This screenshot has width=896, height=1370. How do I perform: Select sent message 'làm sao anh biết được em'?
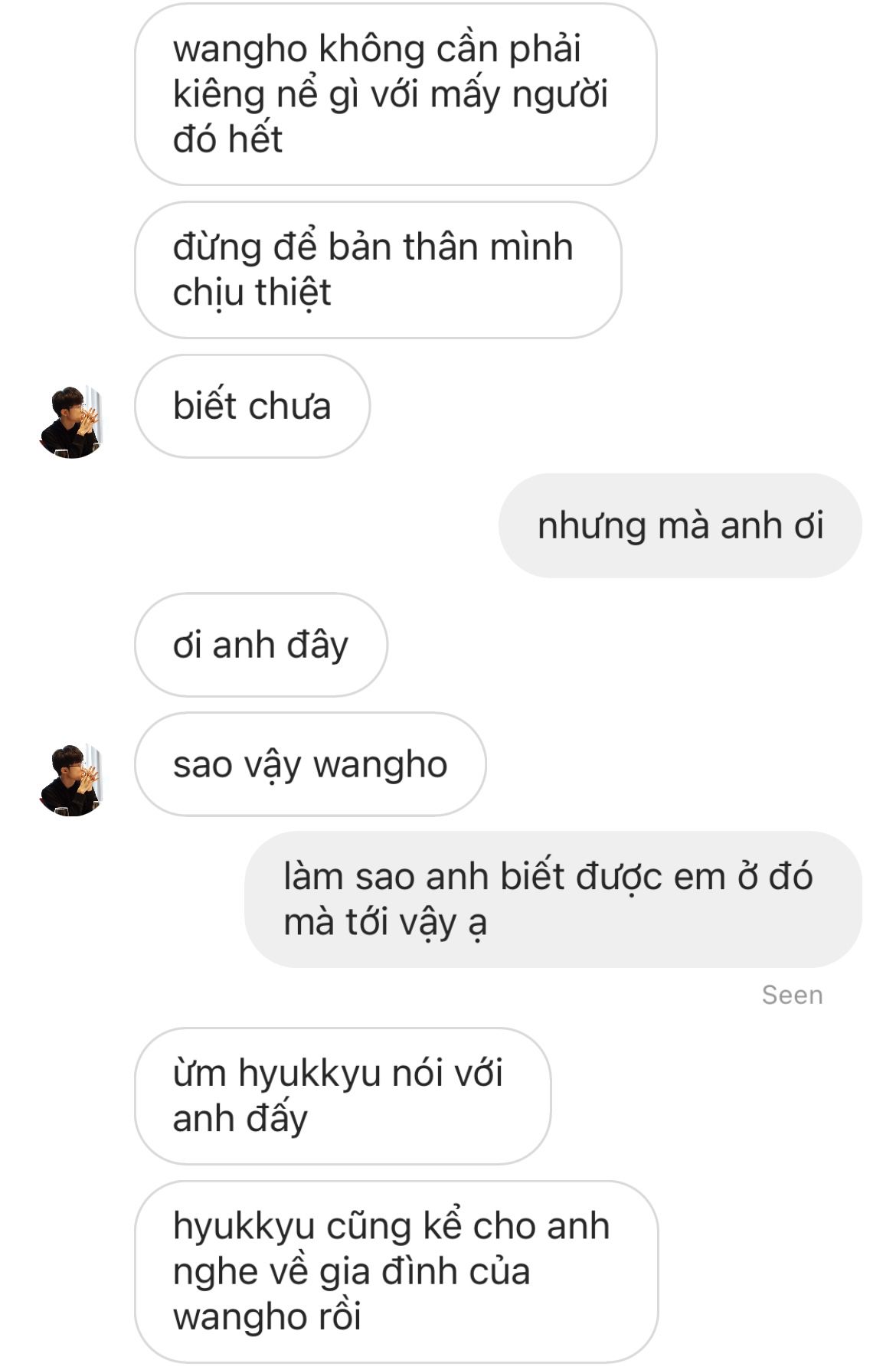553,899
